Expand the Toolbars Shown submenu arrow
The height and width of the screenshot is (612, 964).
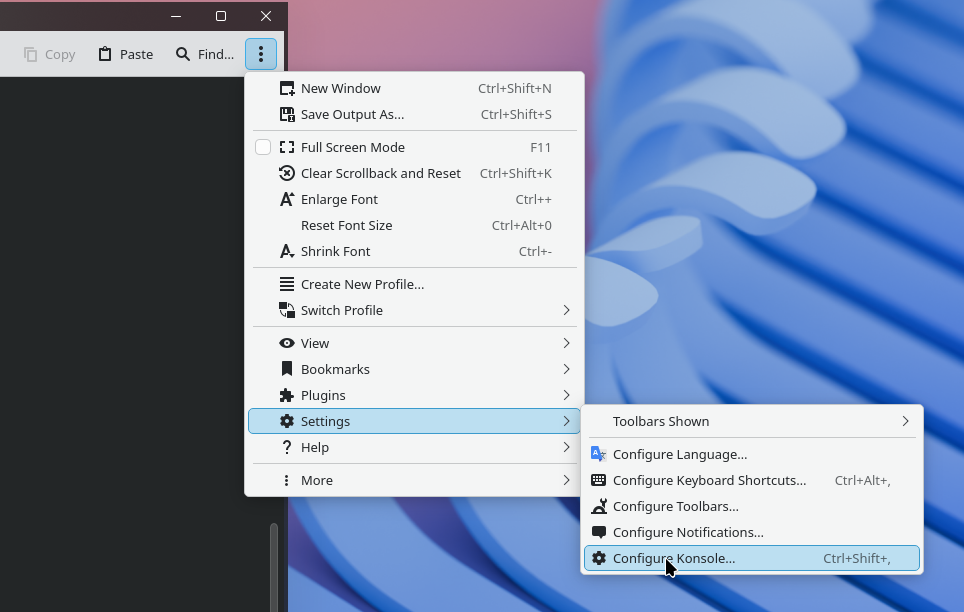905,421
